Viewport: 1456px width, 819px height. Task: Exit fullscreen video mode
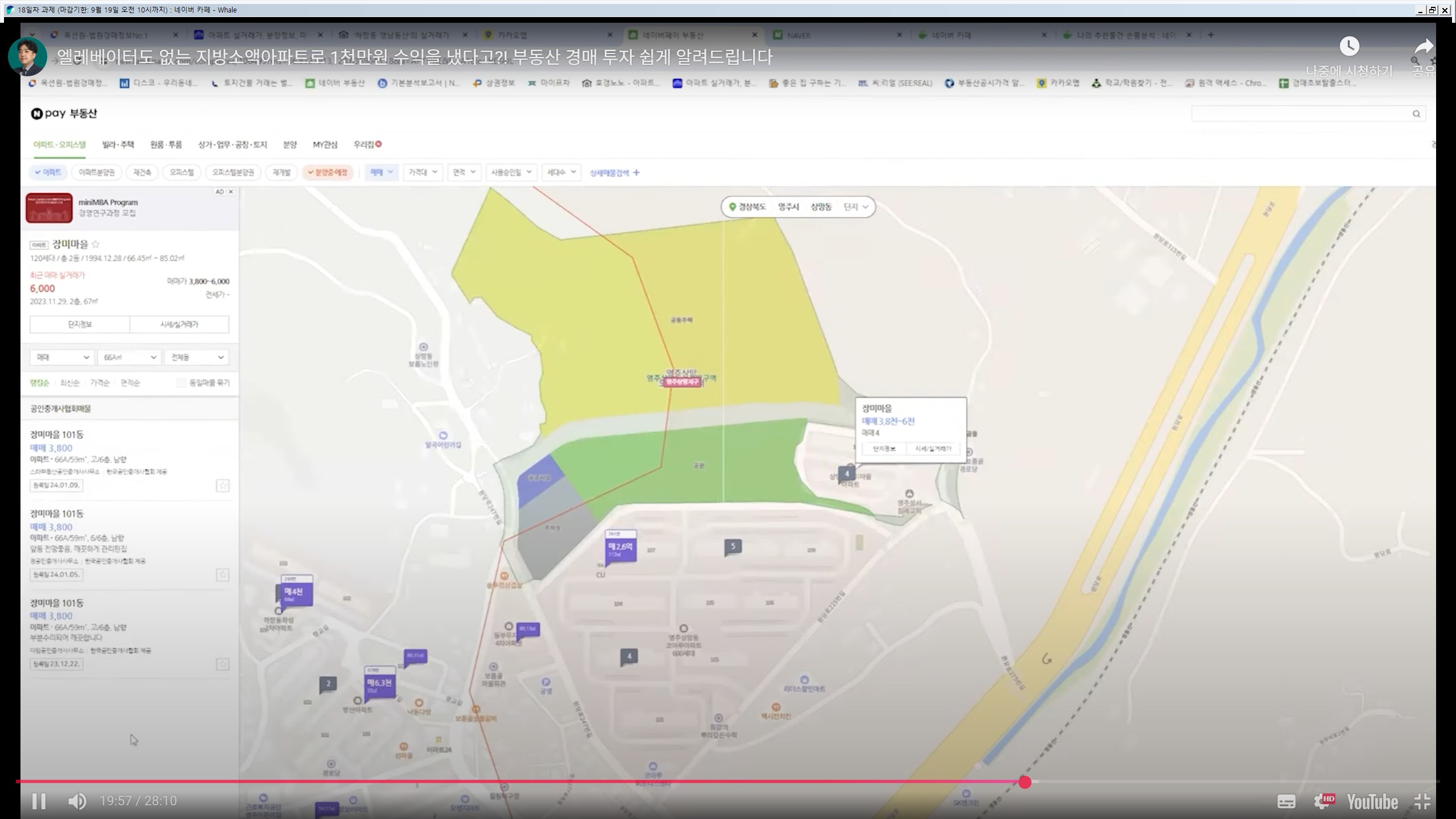click(x=1422, y=801)
